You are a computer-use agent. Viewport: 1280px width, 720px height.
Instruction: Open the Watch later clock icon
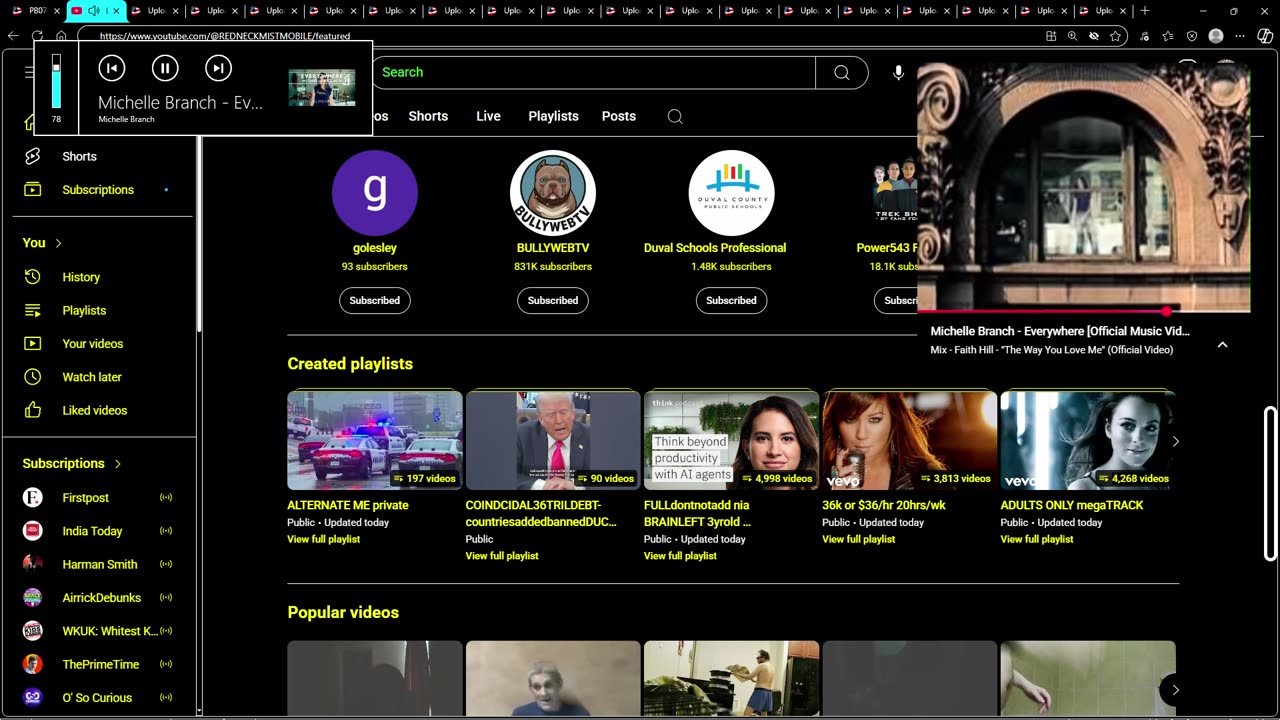click(x=33, y=377)
